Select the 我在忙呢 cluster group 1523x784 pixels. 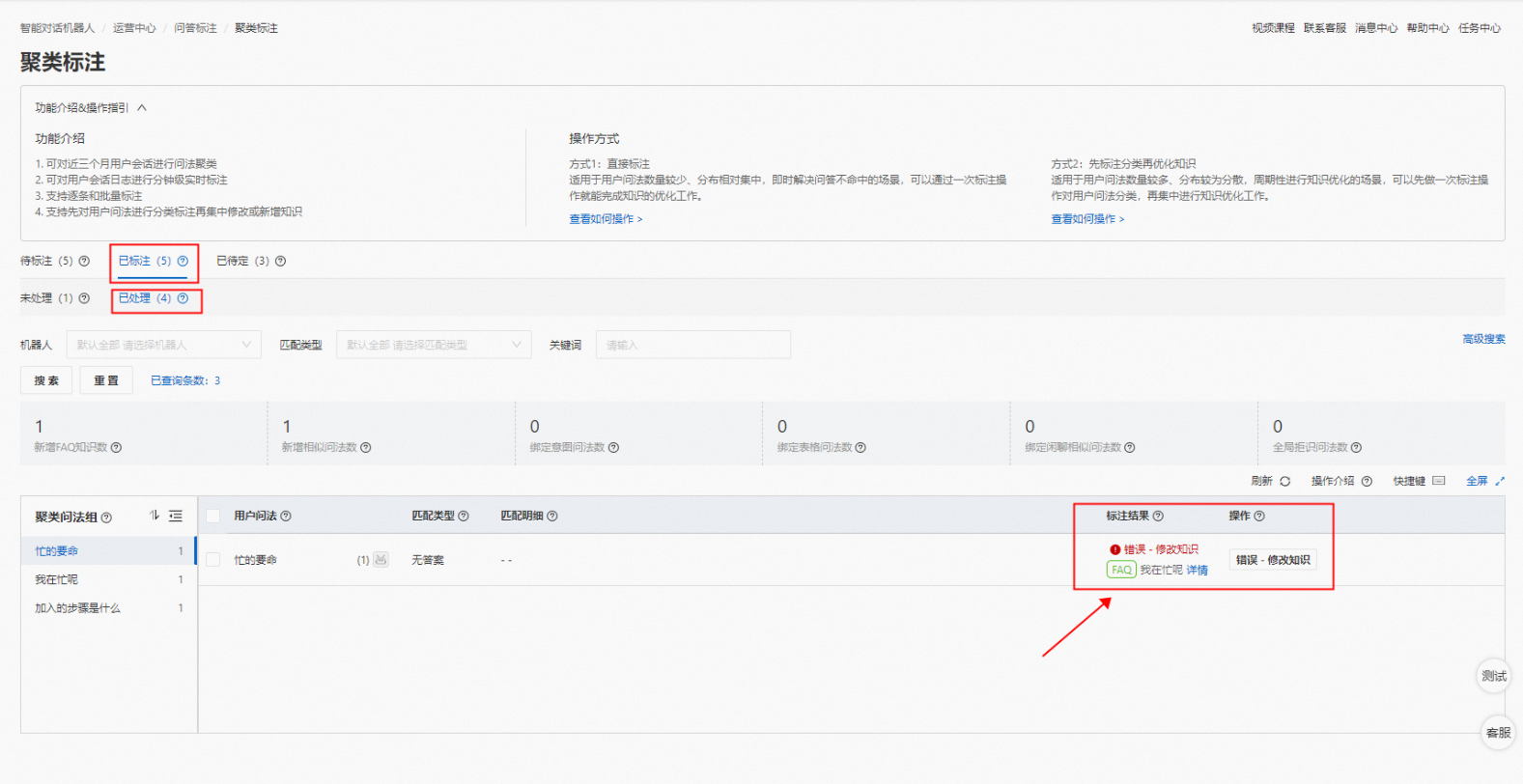click(x=108, y=579)
